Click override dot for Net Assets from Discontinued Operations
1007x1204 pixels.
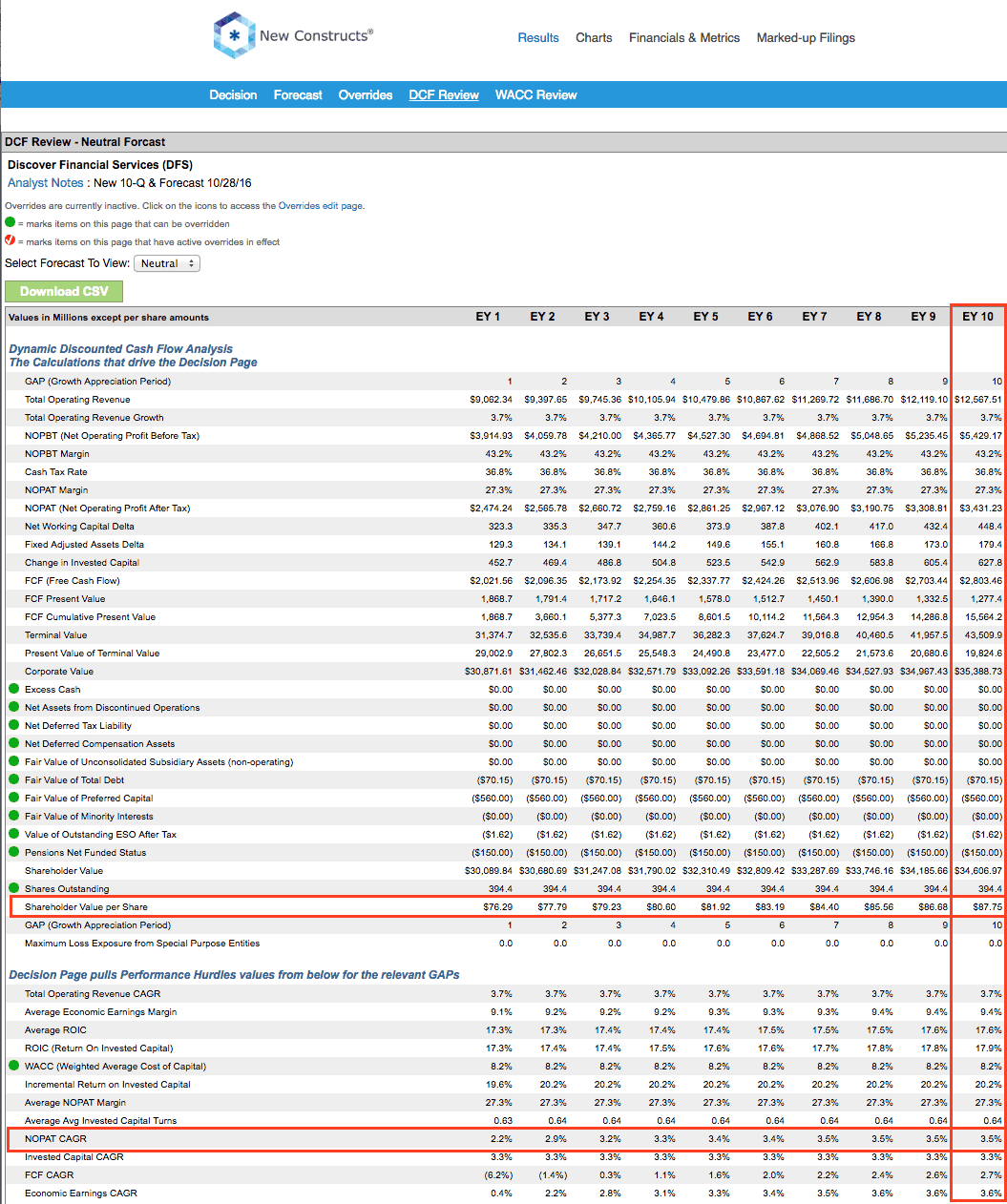click(13, 707)
